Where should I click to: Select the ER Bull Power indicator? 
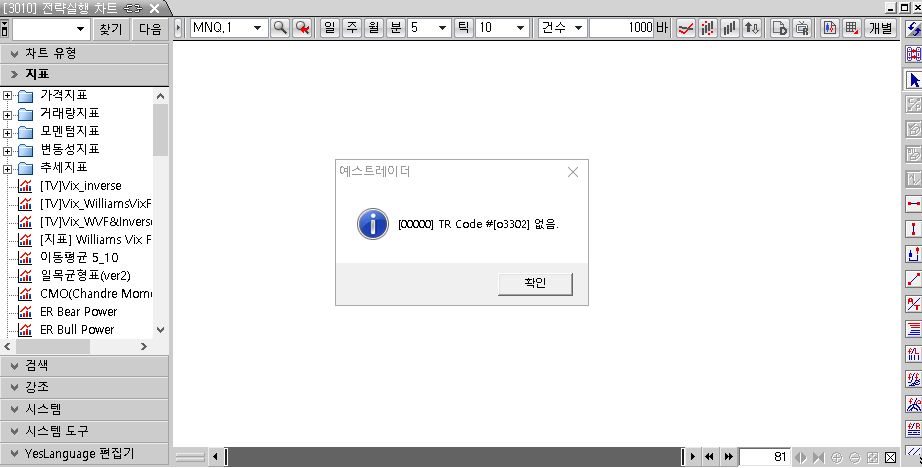pyautogui.click(x=77, y=330)
